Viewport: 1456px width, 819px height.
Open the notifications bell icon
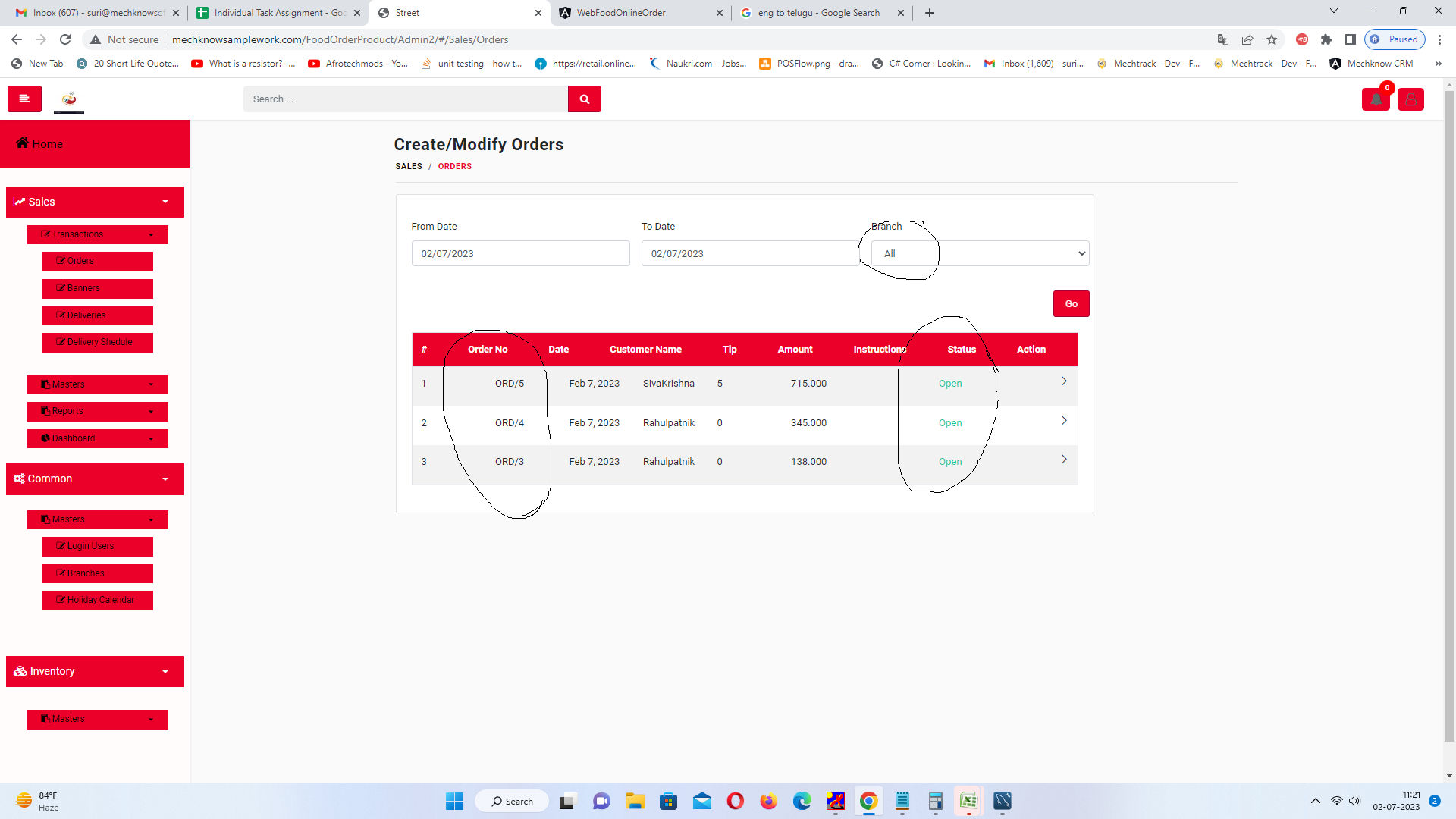click(1376, 99)
